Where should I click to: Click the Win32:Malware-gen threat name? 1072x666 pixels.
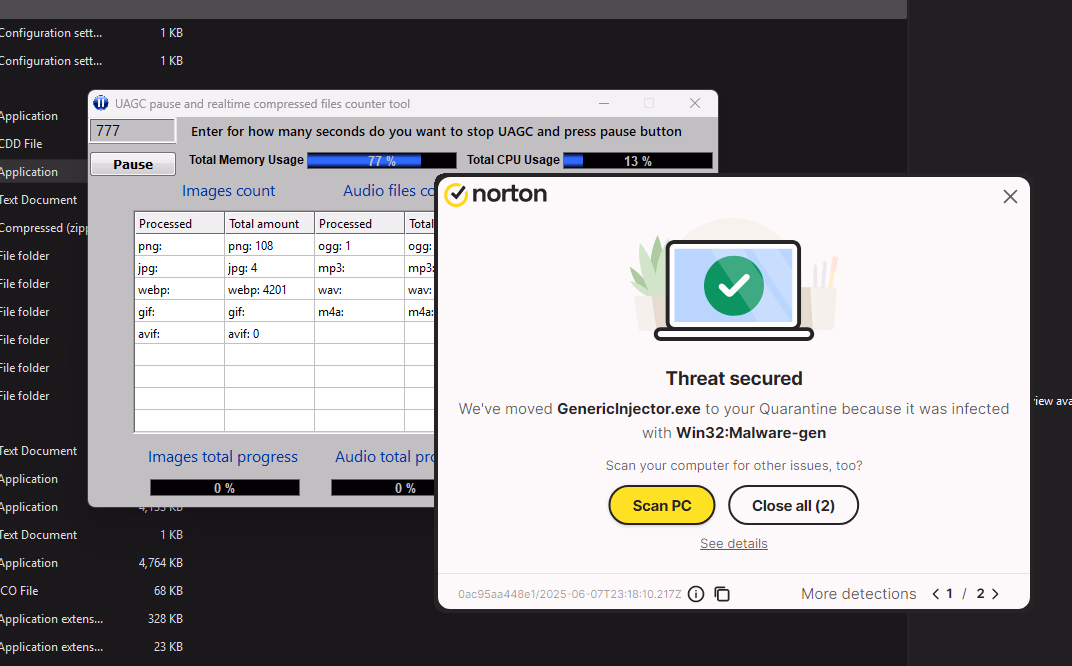(x=751, y=433)
